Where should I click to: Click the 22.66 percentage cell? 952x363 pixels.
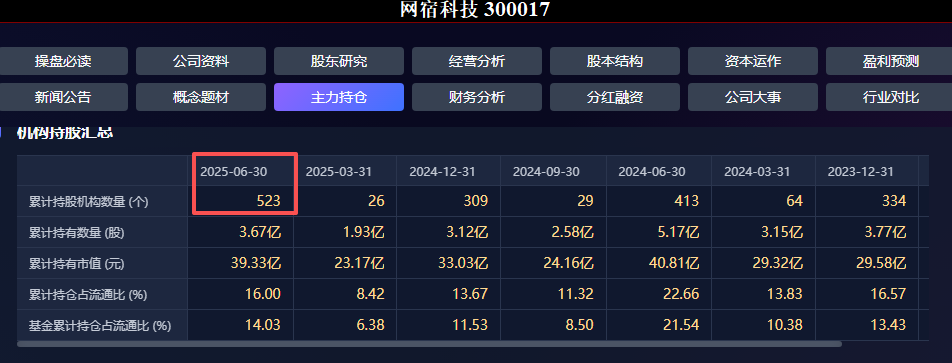click(x=658, y=294)
